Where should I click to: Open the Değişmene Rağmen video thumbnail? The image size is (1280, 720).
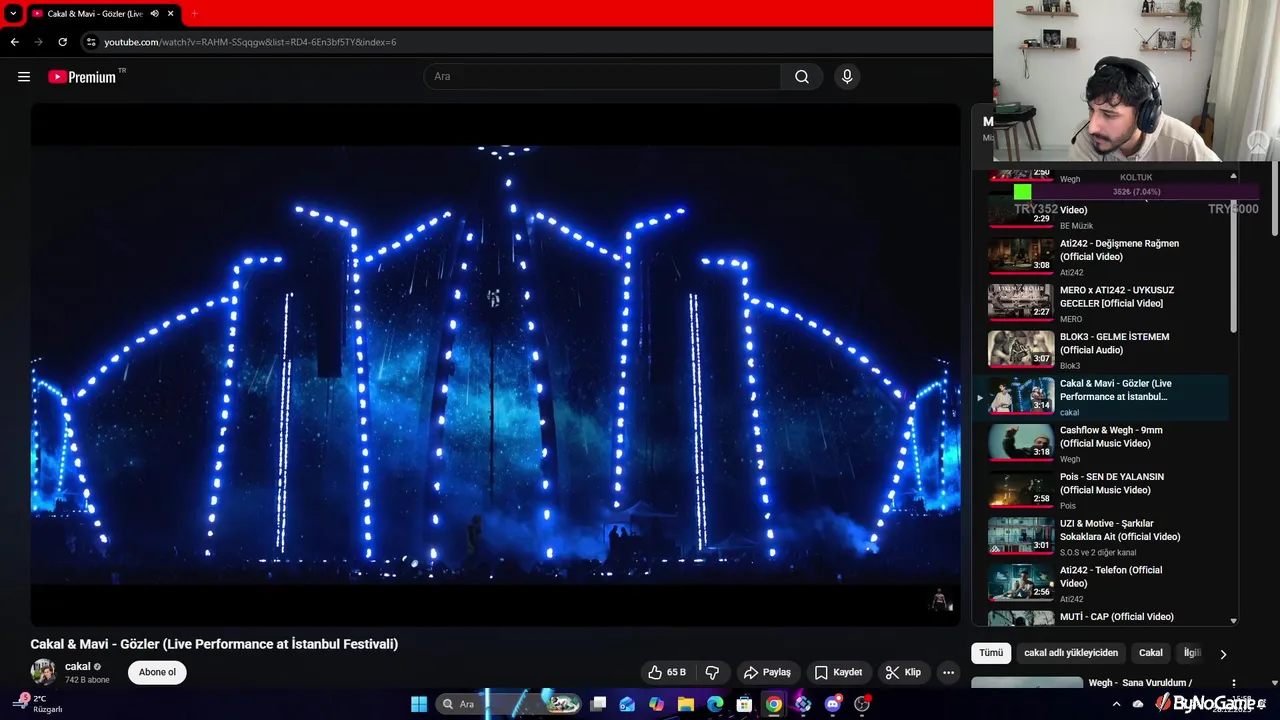[x=1021, y=256]
